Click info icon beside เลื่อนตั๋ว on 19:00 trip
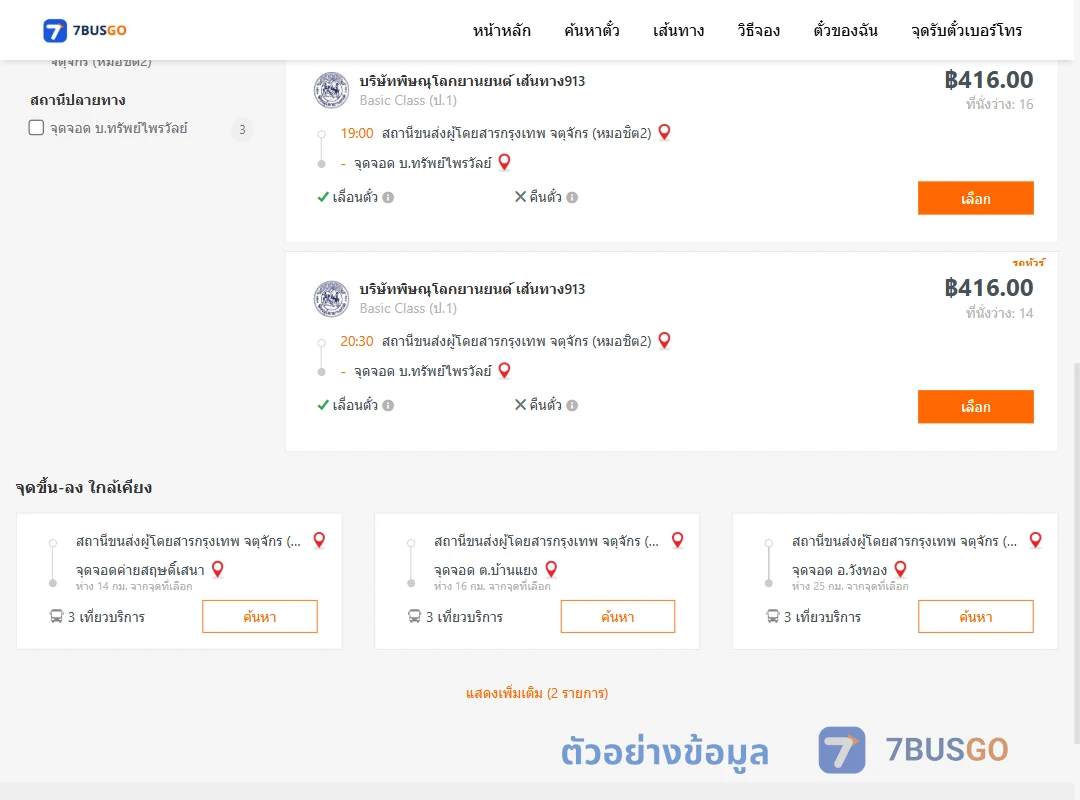This screenshot has height=800, width=1080. [x=388, y=198]
